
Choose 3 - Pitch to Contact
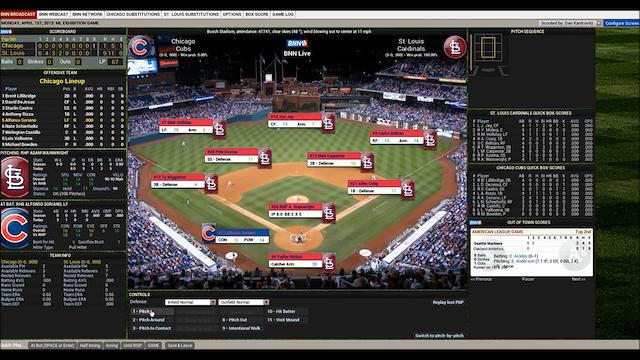152,328
